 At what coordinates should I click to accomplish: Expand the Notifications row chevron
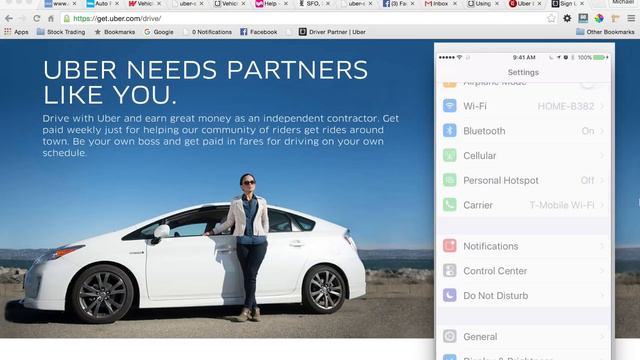[x=602, y=246]
